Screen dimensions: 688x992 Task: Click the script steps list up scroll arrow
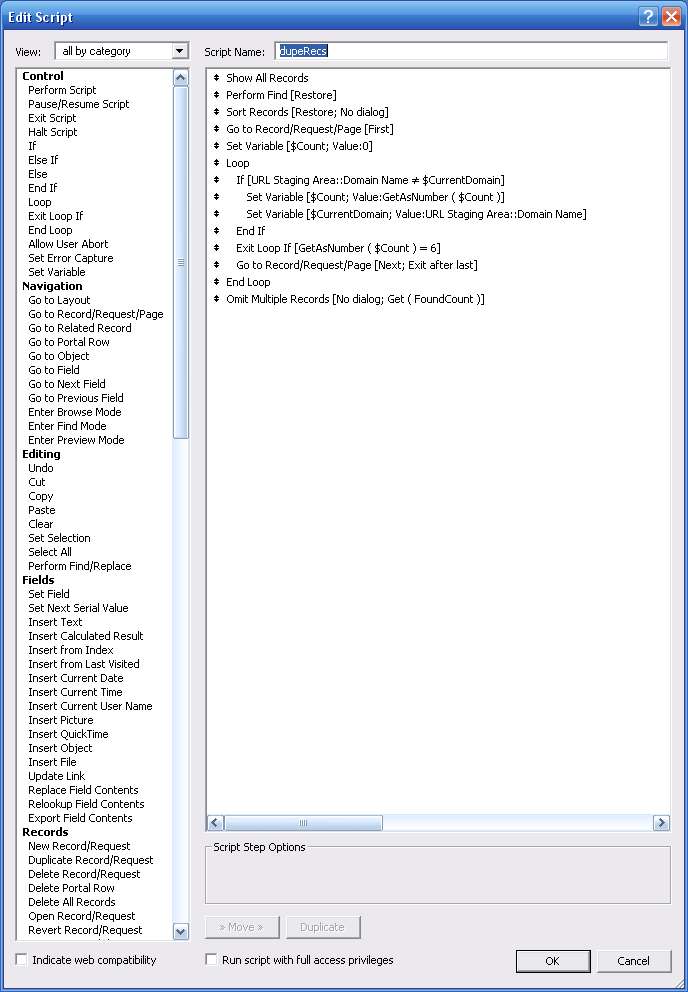[x=180, y=78]
